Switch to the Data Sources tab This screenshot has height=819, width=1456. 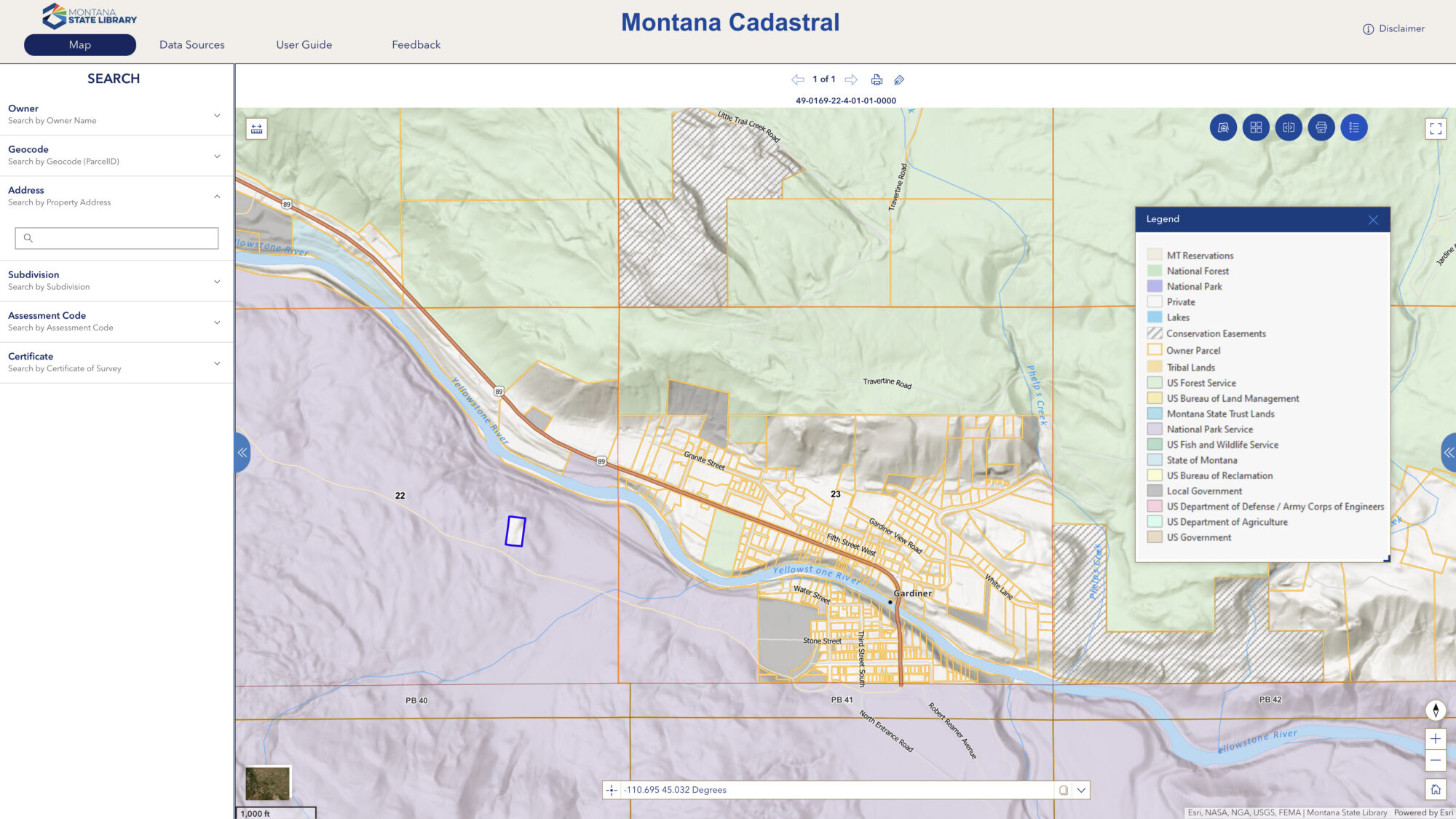pos(192,44)
